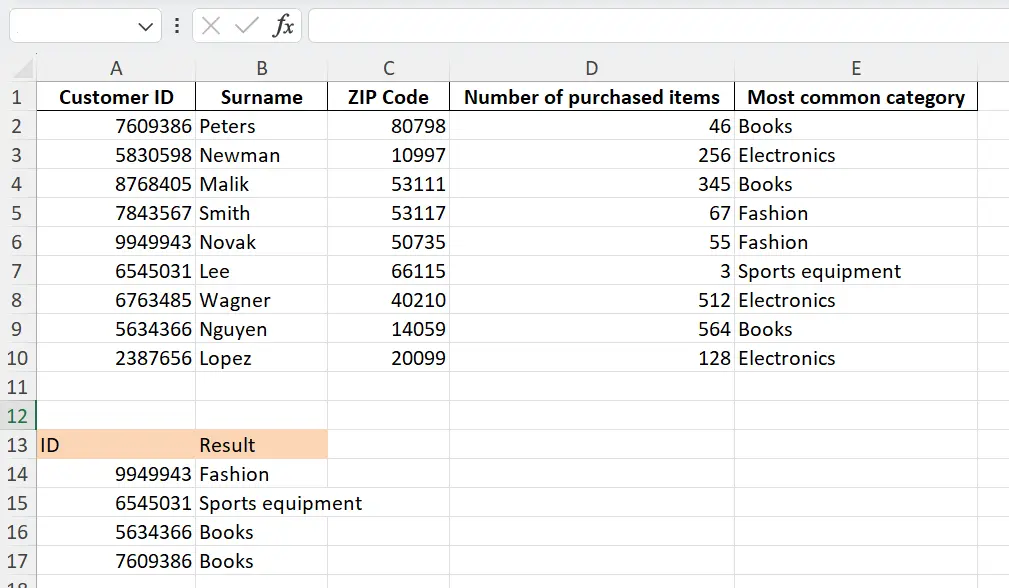Select column D header

pos(591,68)
